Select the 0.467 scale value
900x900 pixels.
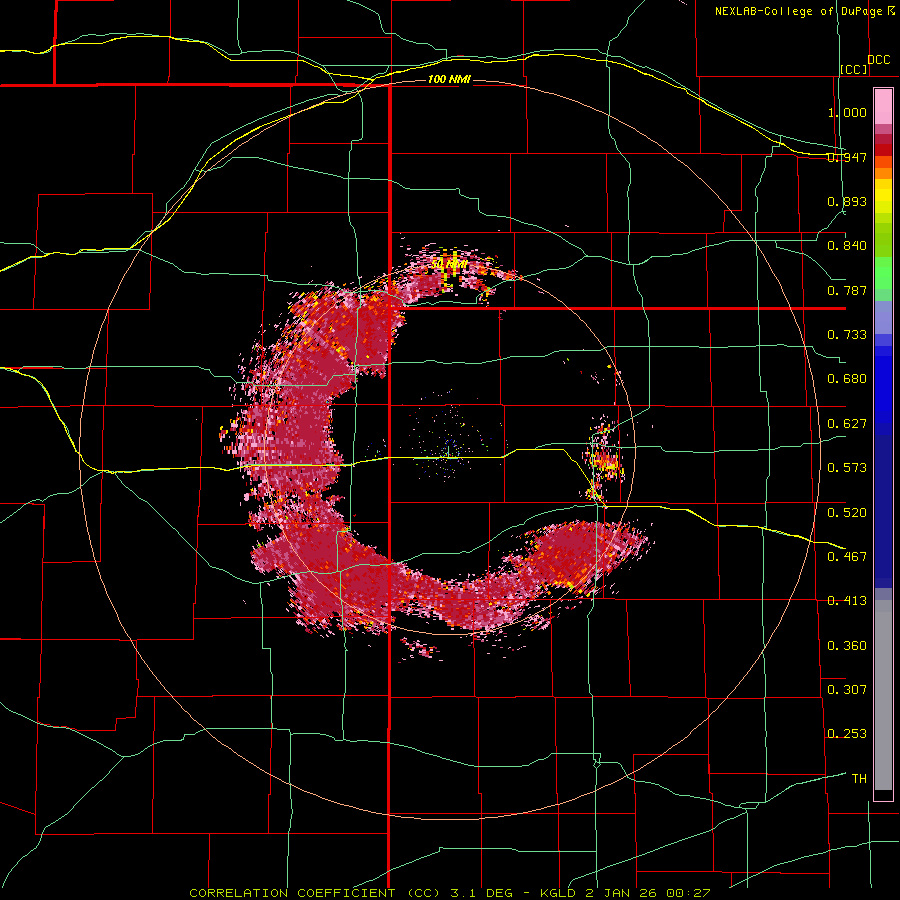tap(847, 557)
